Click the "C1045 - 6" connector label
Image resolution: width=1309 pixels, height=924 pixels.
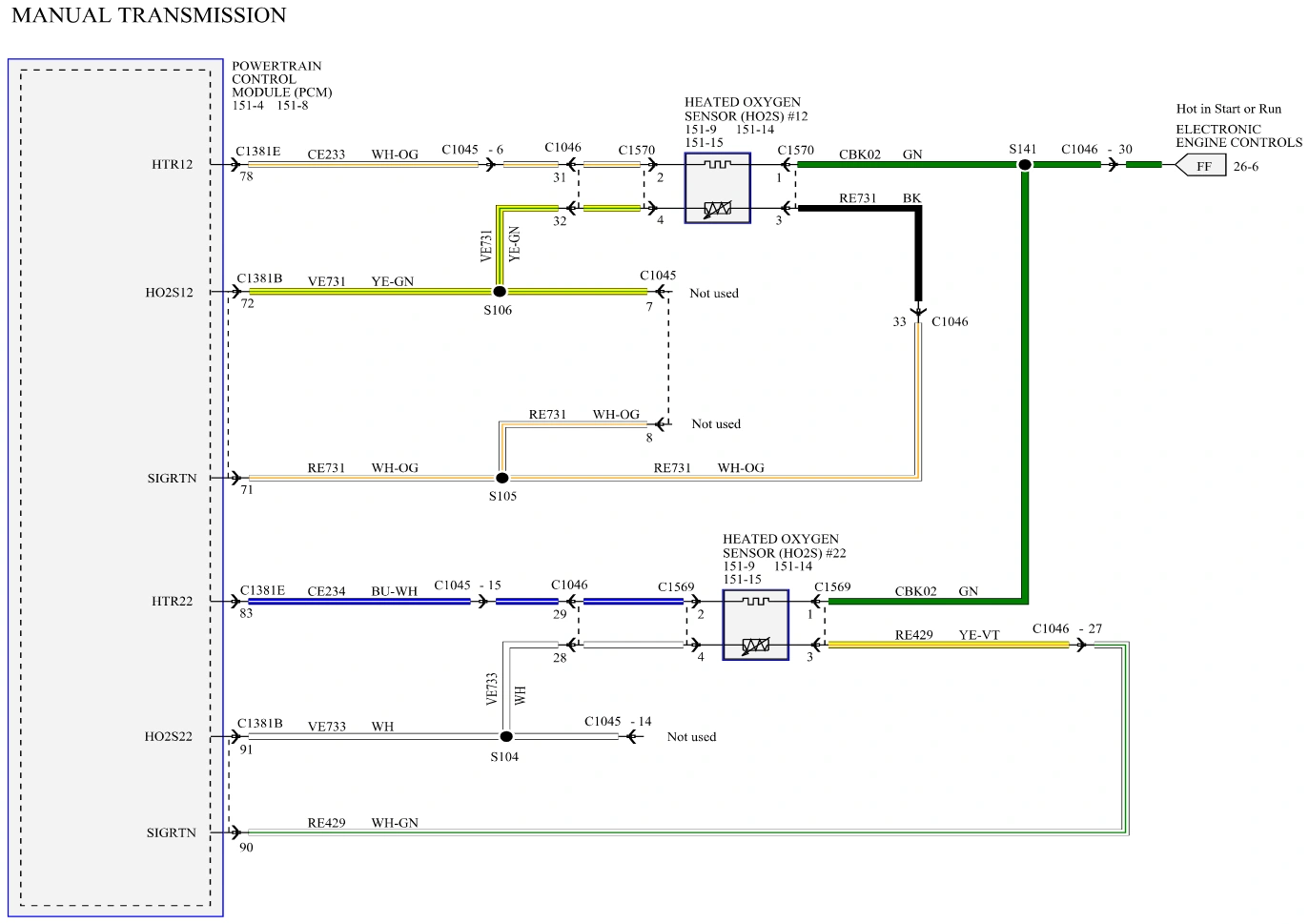click(x=473, y=150)
